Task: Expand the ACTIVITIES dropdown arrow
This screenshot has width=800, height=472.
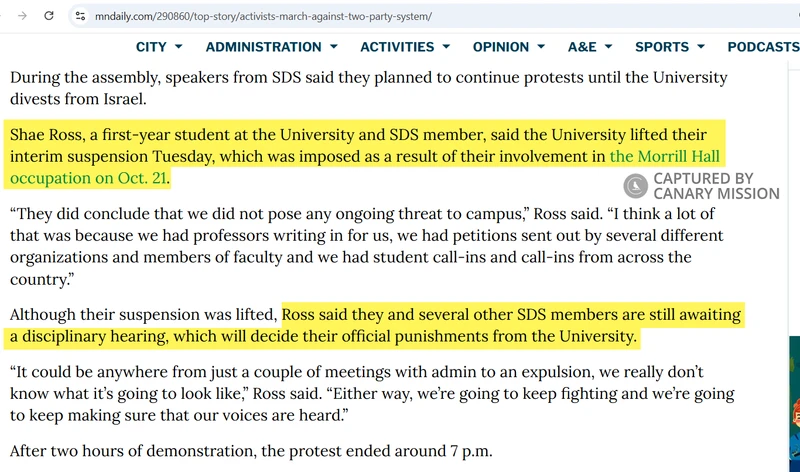Action: (446, 46)
